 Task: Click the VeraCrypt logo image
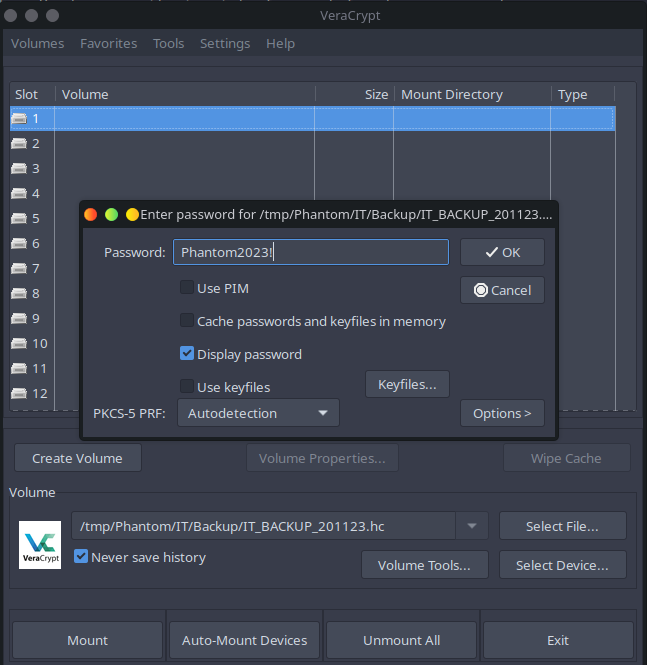pyautogui.click(x=40, y=545)
